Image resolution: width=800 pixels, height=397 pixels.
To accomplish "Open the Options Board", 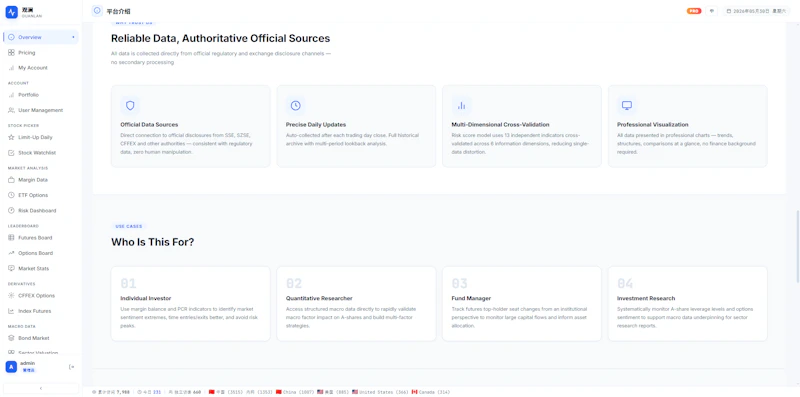I will (x=41, y=253).
